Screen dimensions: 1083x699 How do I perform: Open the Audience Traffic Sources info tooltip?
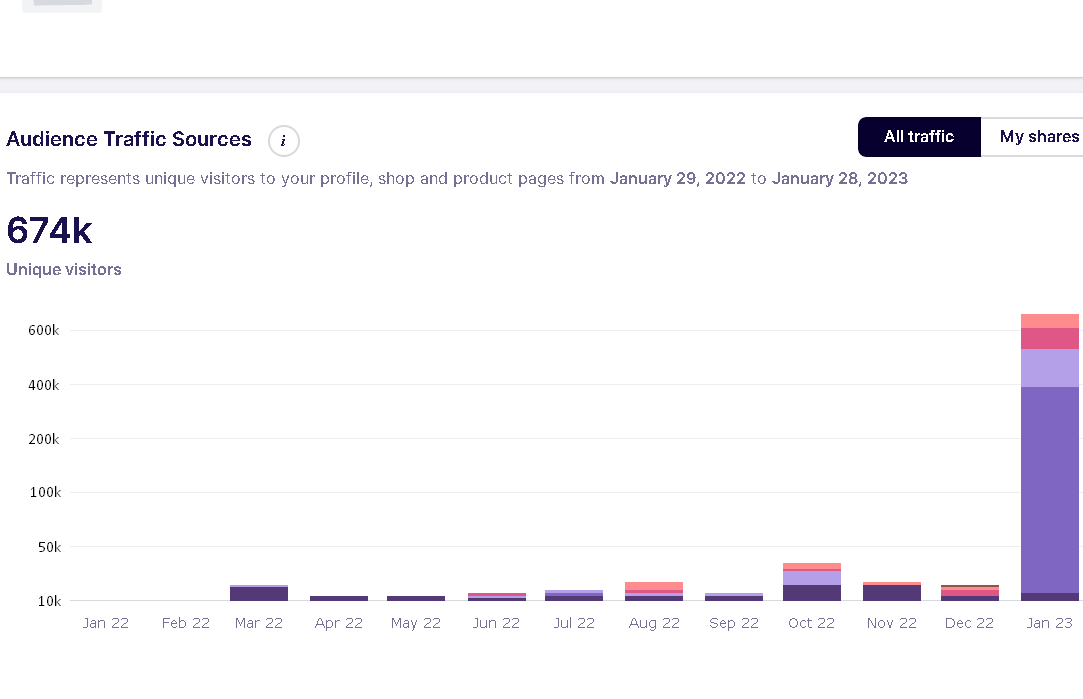(x=283, y=141)
